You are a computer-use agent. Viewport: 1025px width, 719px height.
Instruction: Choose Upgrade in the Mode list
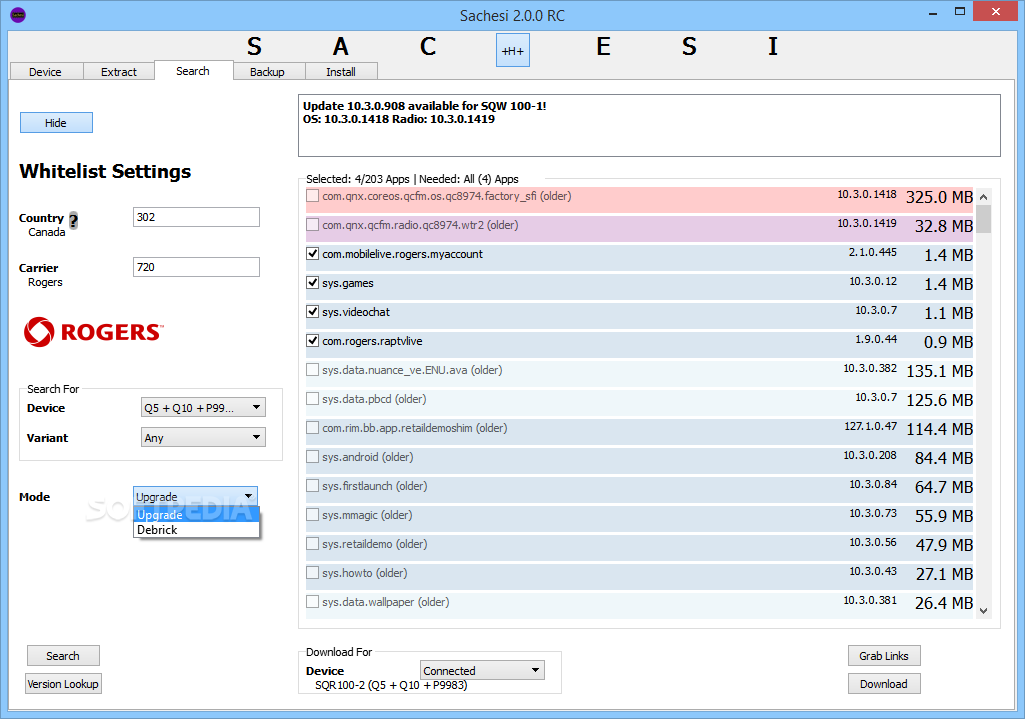tap(196, 514)
